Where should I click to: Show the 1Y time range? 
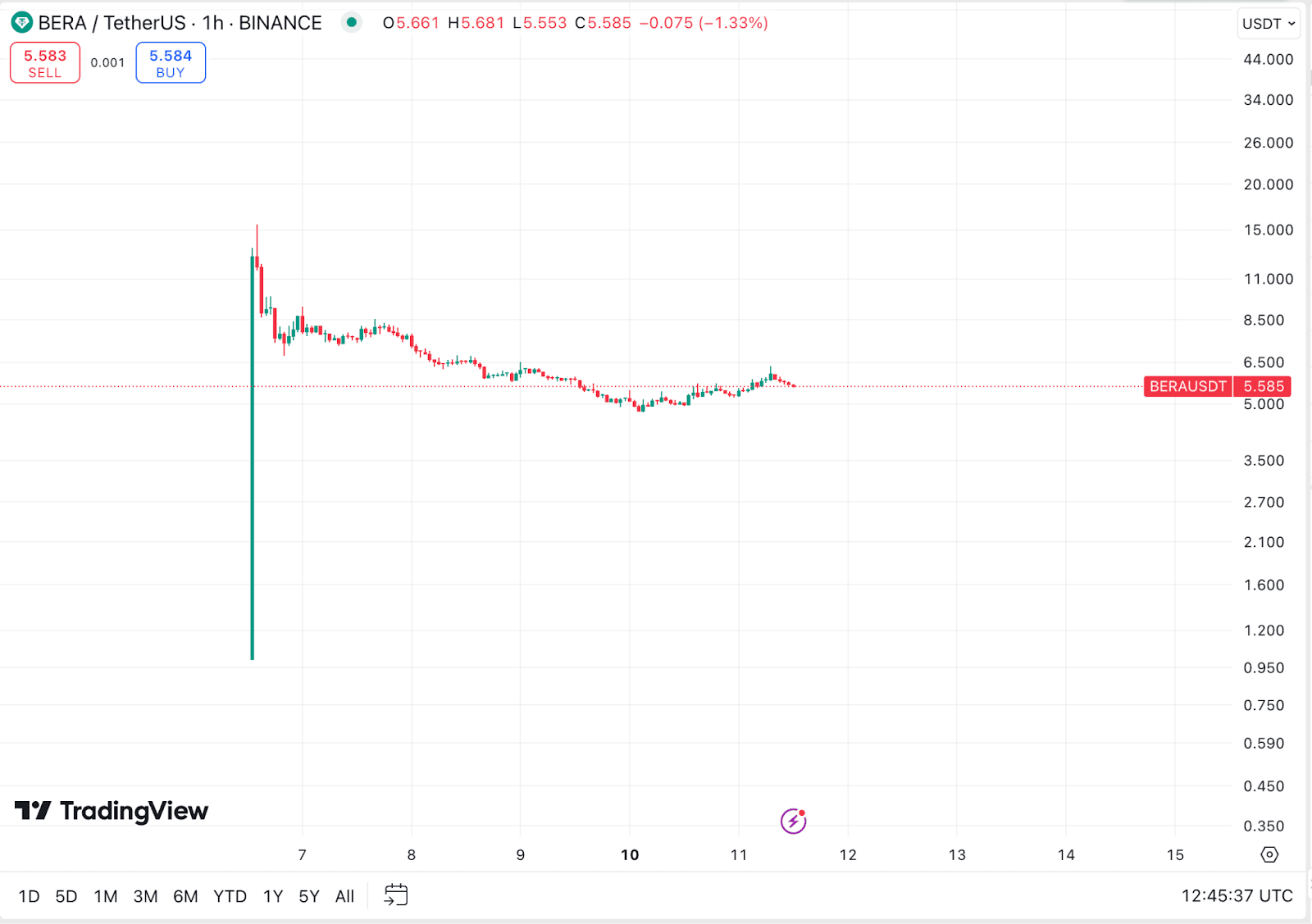(x=273, y=896)
